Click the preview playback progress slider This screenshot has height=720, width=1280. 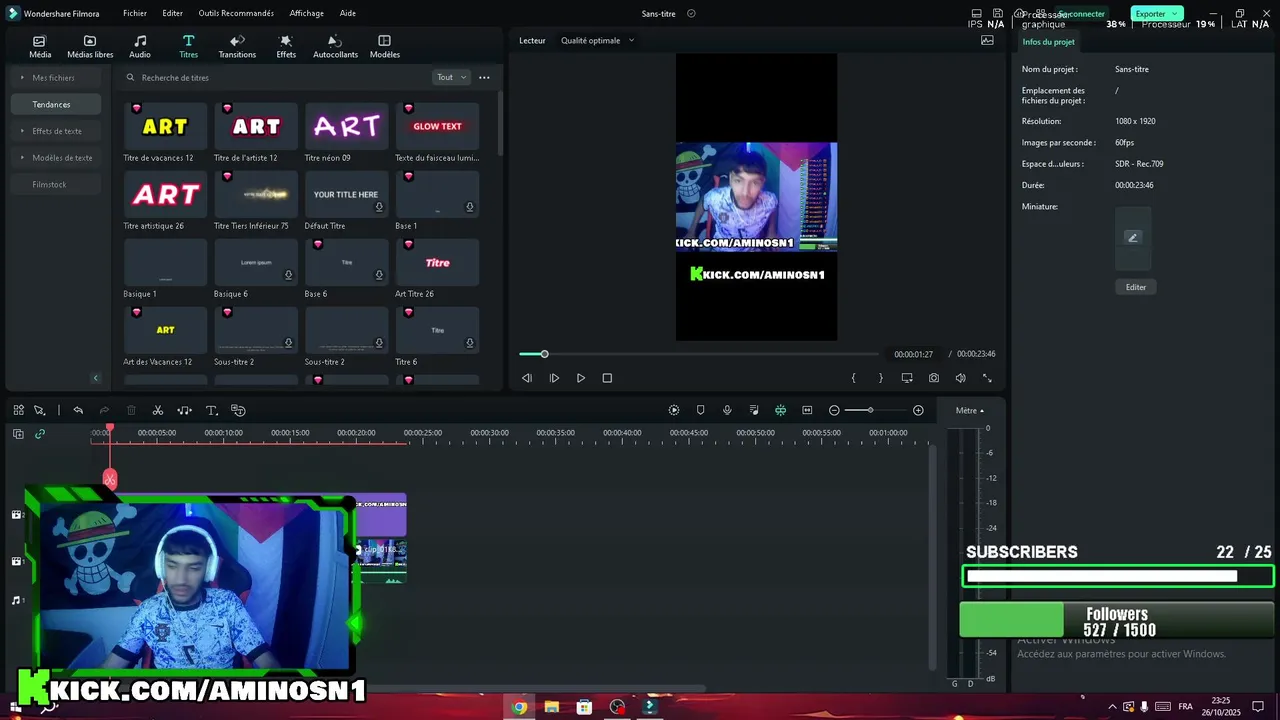point(699,354)
